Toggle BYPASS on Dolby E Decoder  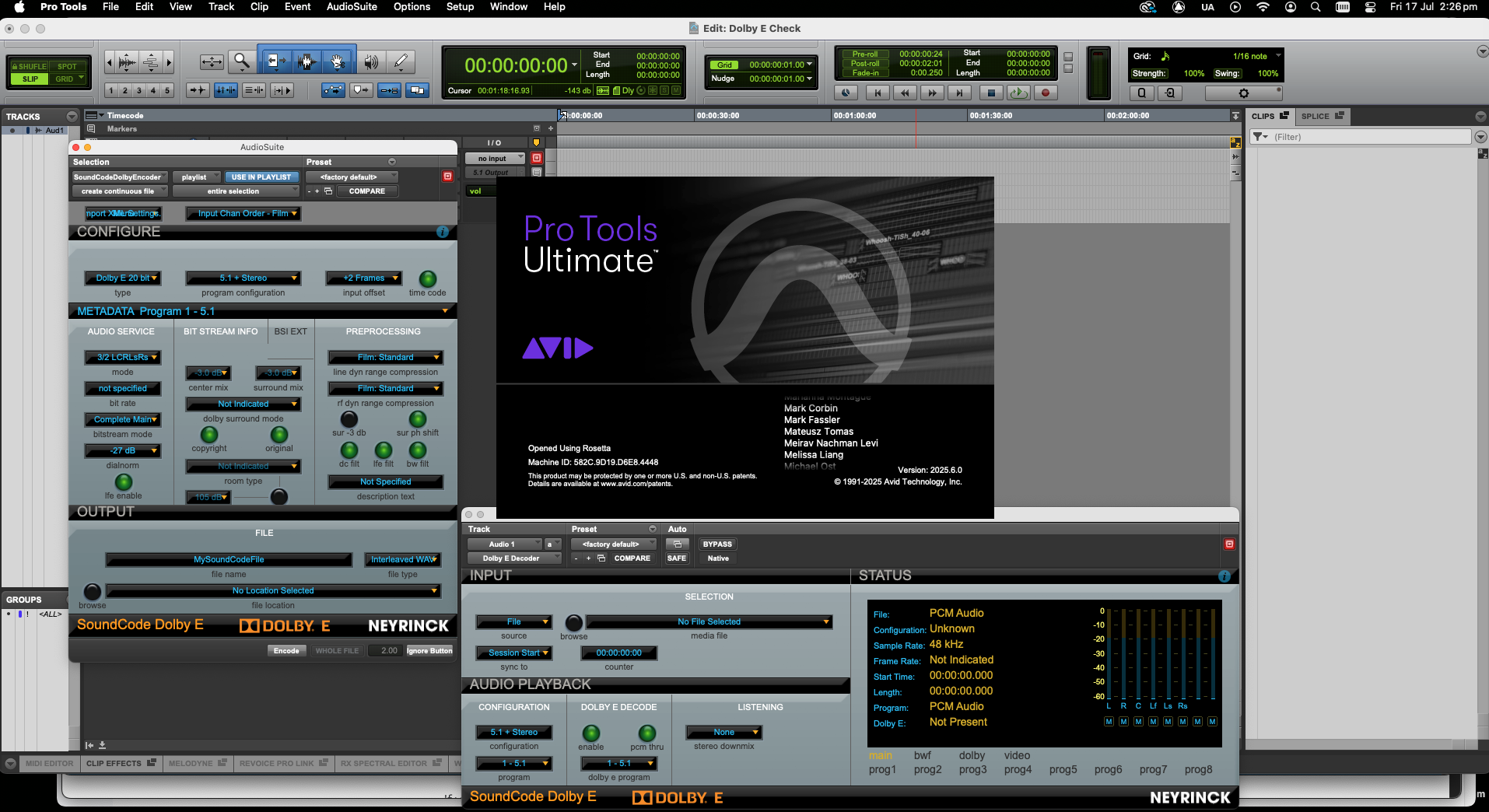coord(717,544)
